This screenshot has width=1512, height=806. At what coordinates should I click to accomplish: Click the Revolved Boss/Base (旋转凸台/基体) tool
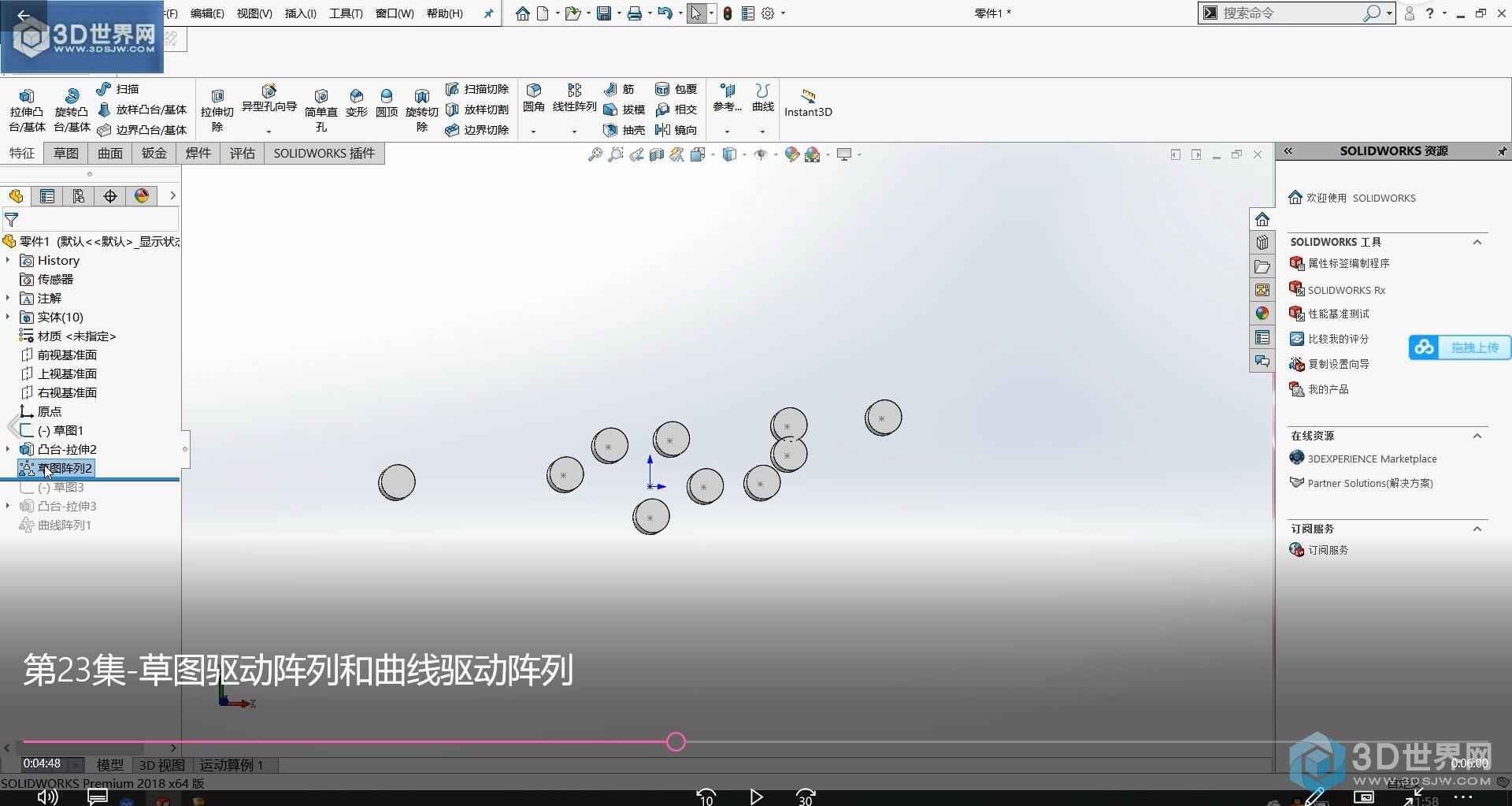[72, 110]
